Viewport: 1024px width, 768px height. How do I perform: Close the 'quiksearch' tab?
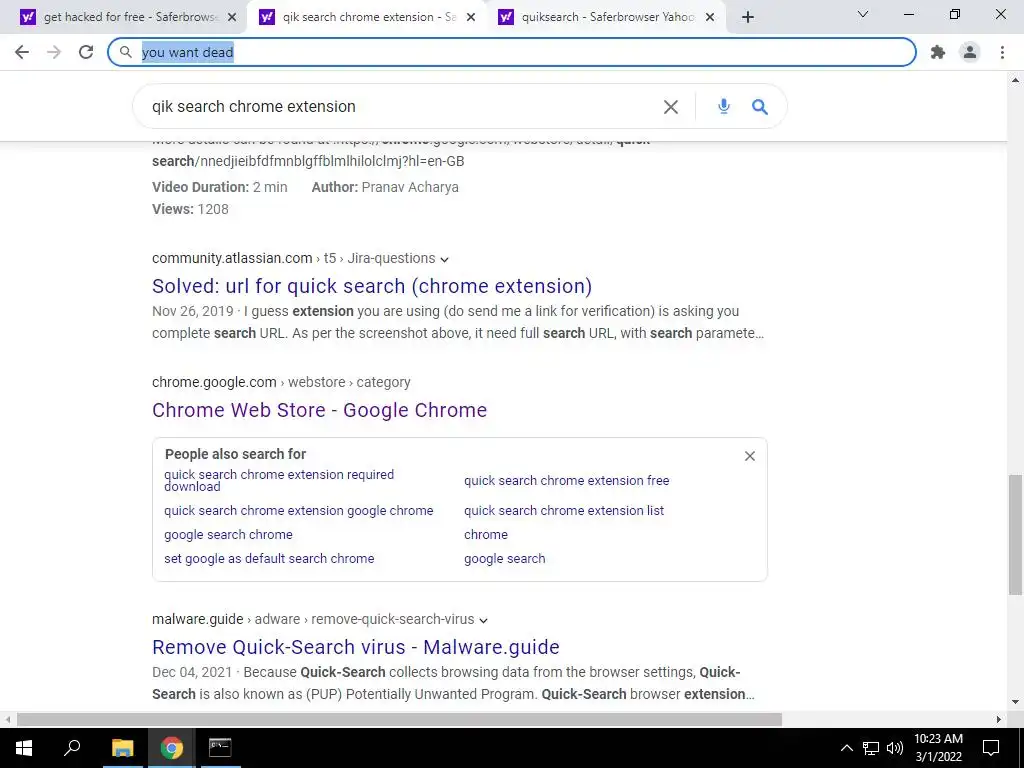(710, 18)
